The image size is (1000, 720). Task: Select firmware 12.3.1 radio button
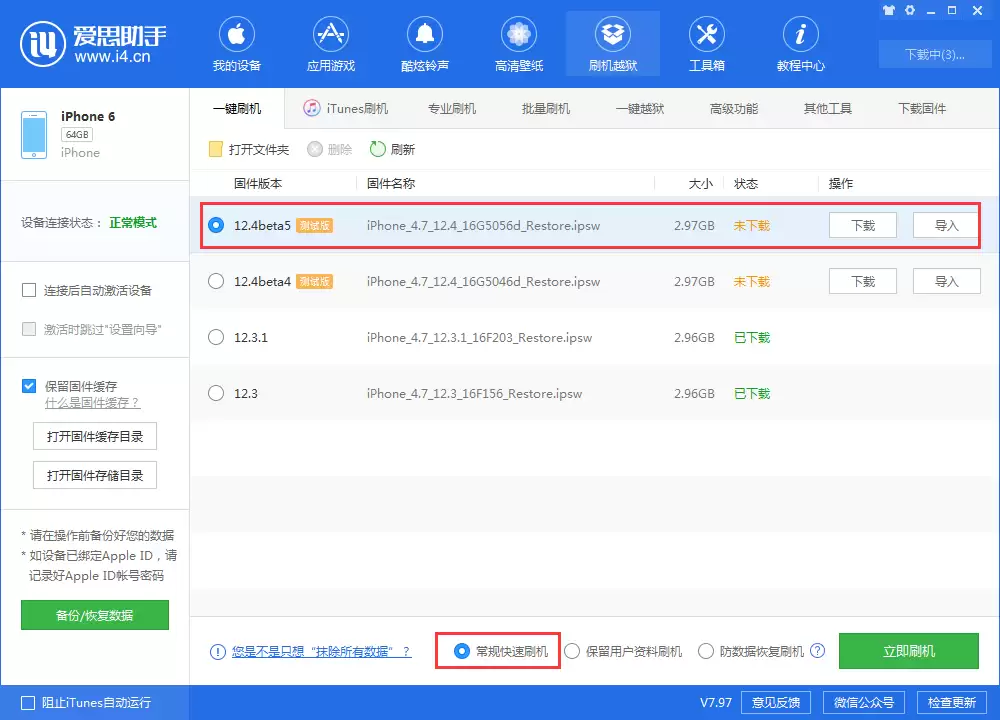click(216, 337)
